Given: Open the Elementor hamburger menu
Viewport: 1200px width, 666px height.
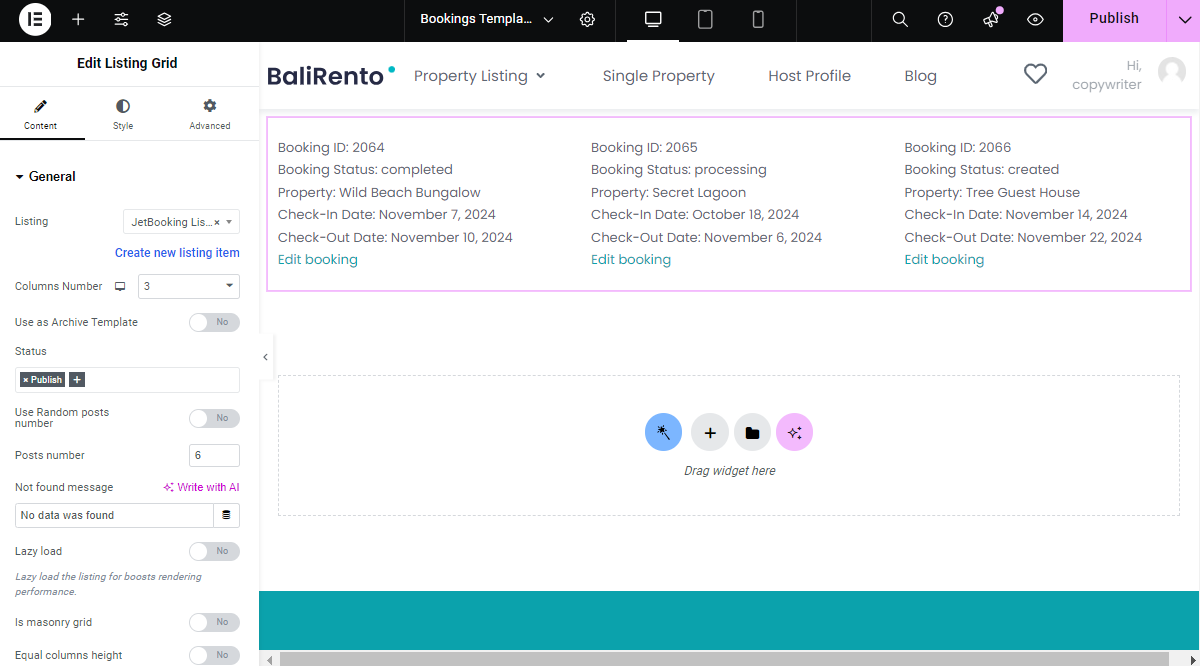Looking at the screenshot, I should [x=34, y=20].
